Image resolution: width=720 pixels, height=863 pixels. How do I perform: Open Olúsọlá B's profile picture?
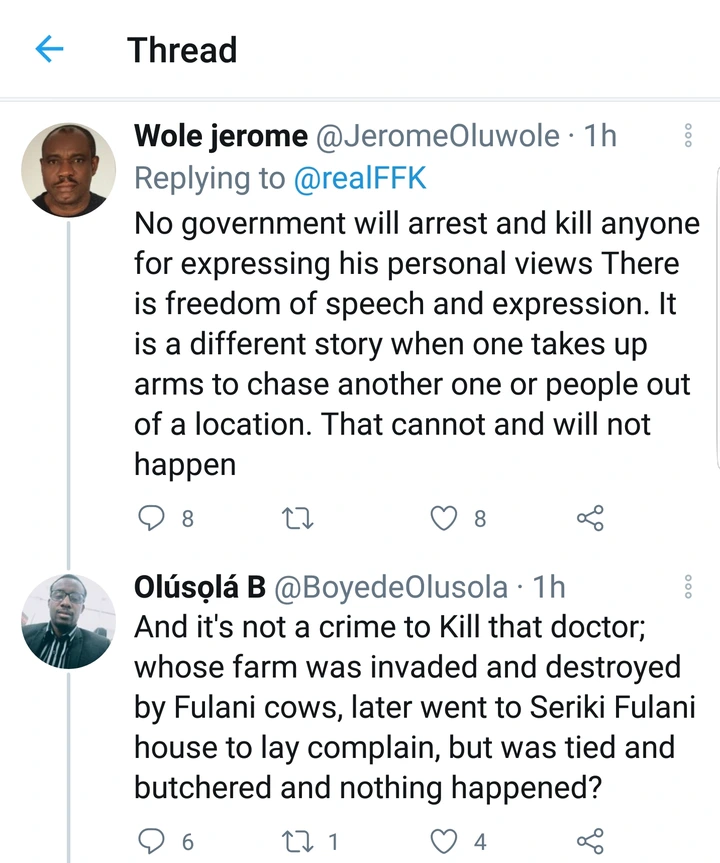pyautogui.click(x=68, y=620)
